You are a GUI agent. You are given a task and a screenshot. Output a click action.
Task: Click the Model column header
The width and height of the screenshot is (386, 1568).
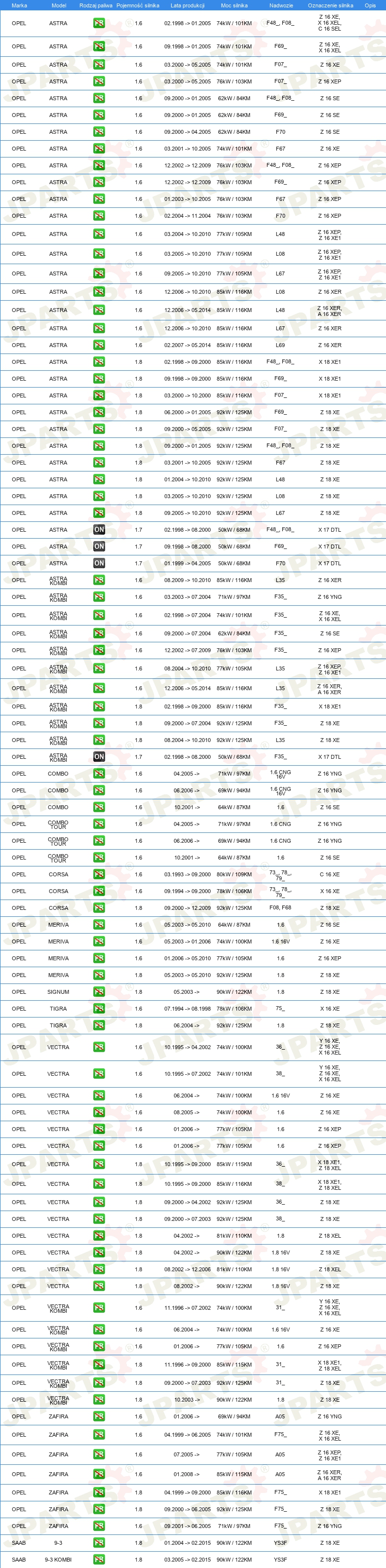(x=58, y=5)
